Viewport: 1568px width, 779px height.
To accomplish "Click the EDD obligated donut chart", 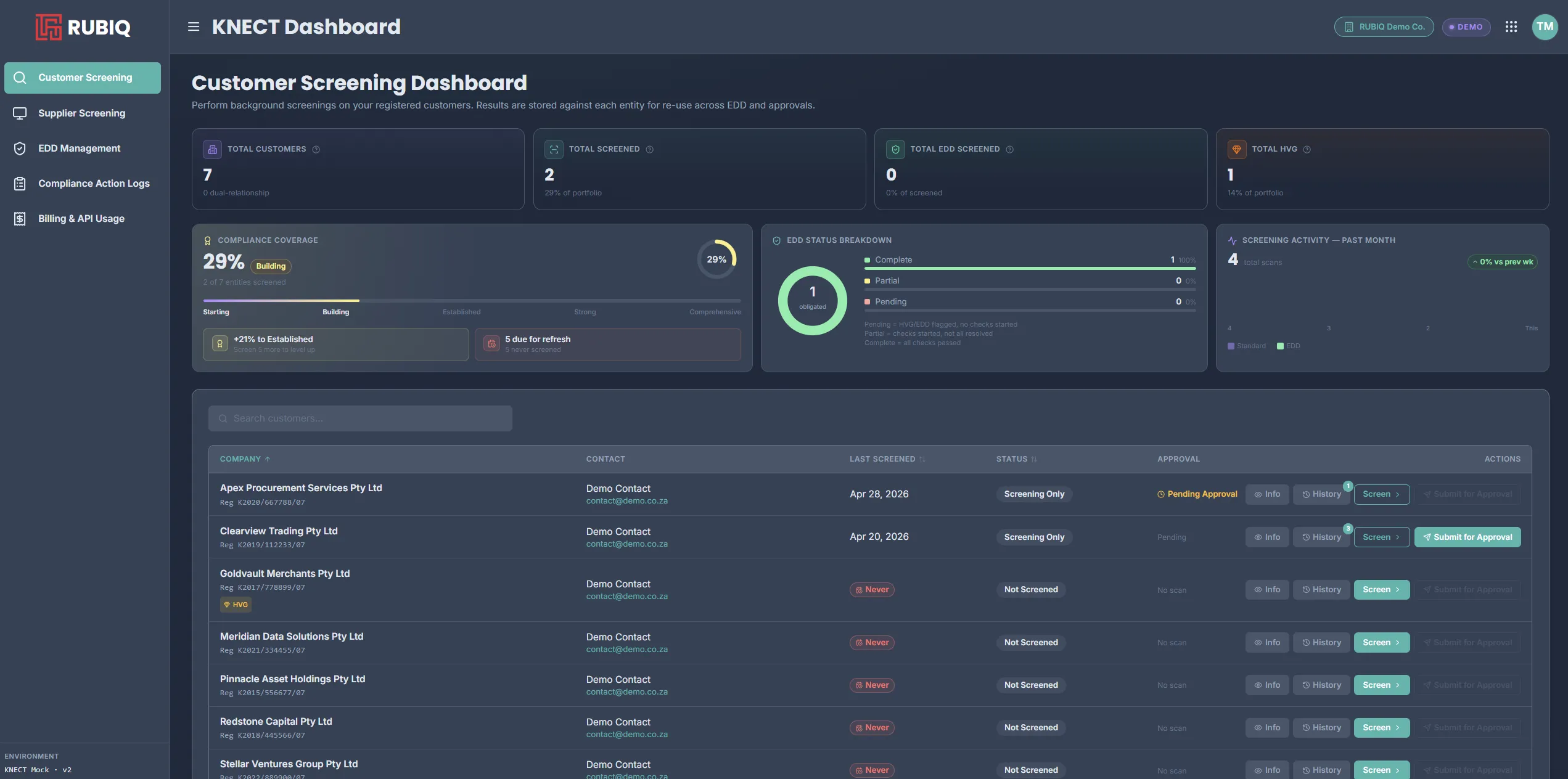I will coord(812,301).
